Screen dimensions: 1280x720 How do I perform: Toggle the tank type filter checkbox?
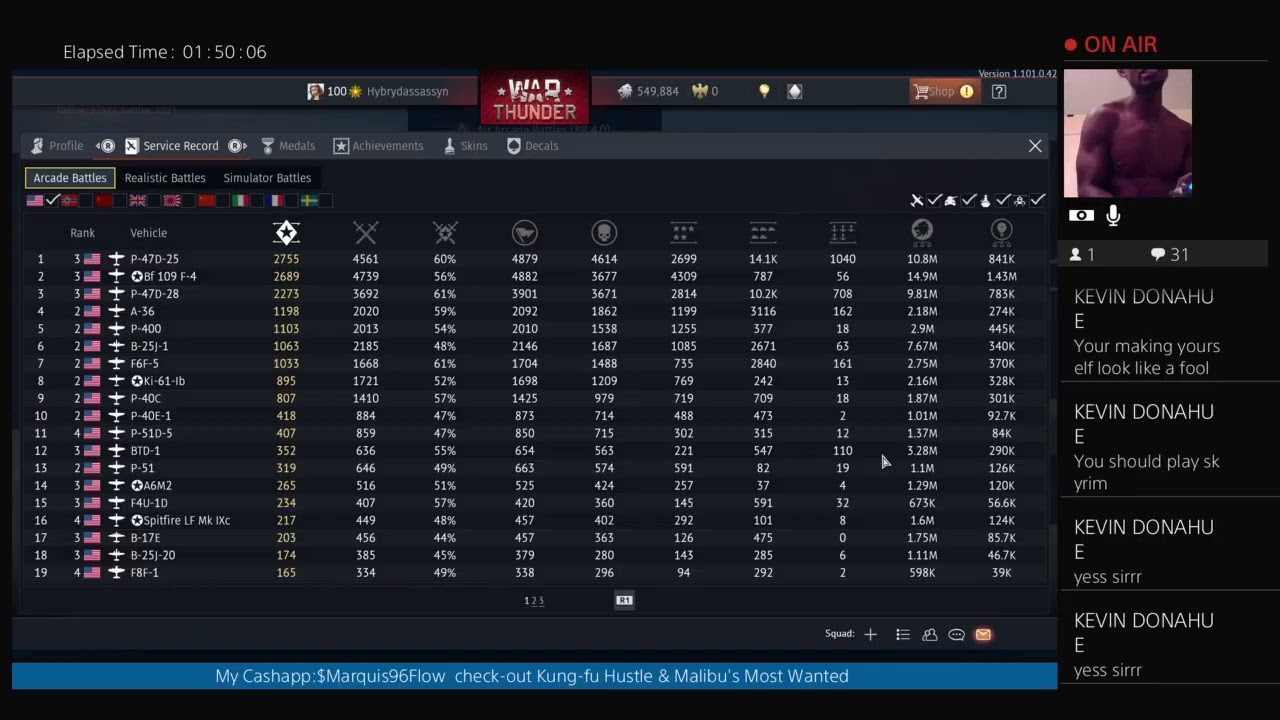coord(968,200)
